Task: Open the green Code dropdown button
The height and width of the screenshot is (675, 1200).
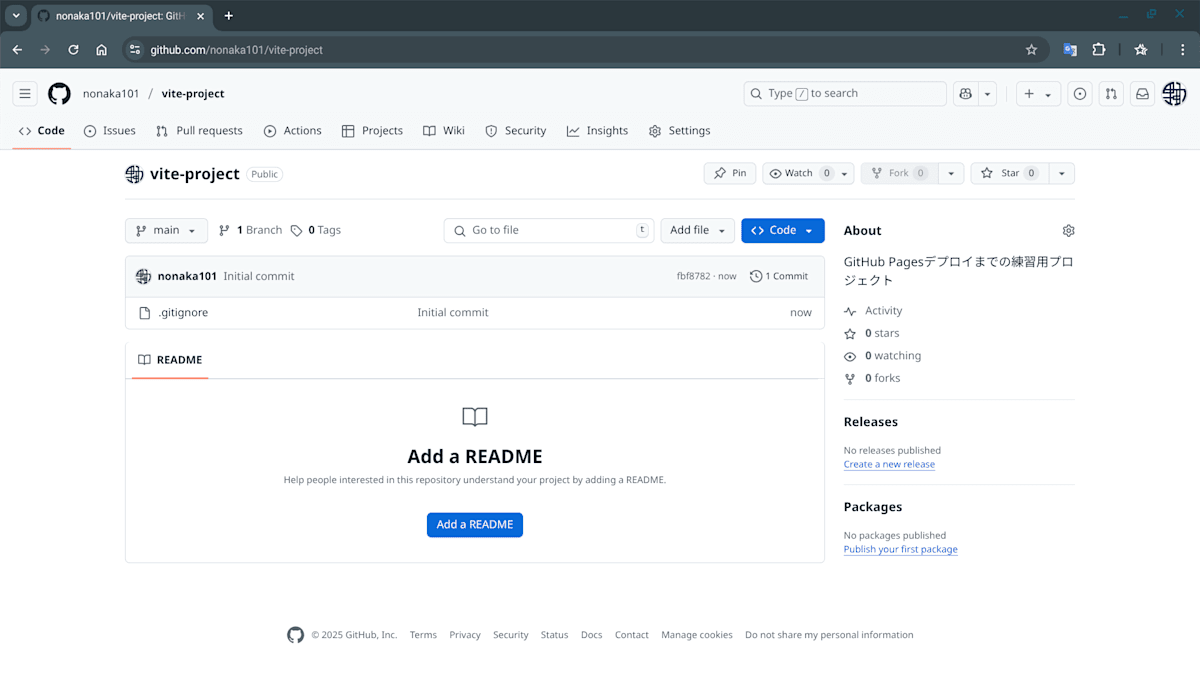Action: [x=782, y=231]
